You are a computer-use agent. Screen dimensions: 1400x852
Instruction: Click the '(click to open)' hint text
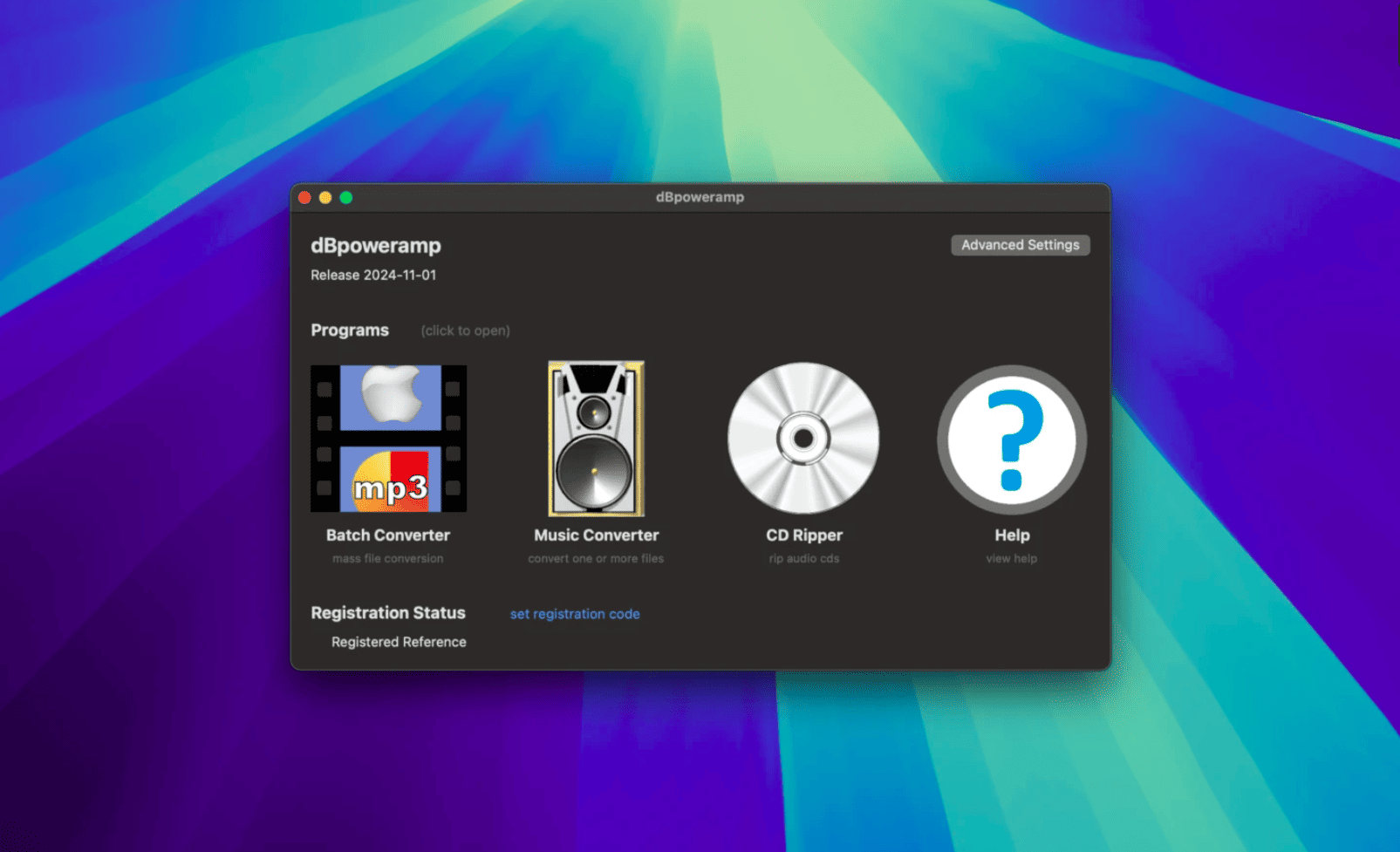(x=466, y=331)
